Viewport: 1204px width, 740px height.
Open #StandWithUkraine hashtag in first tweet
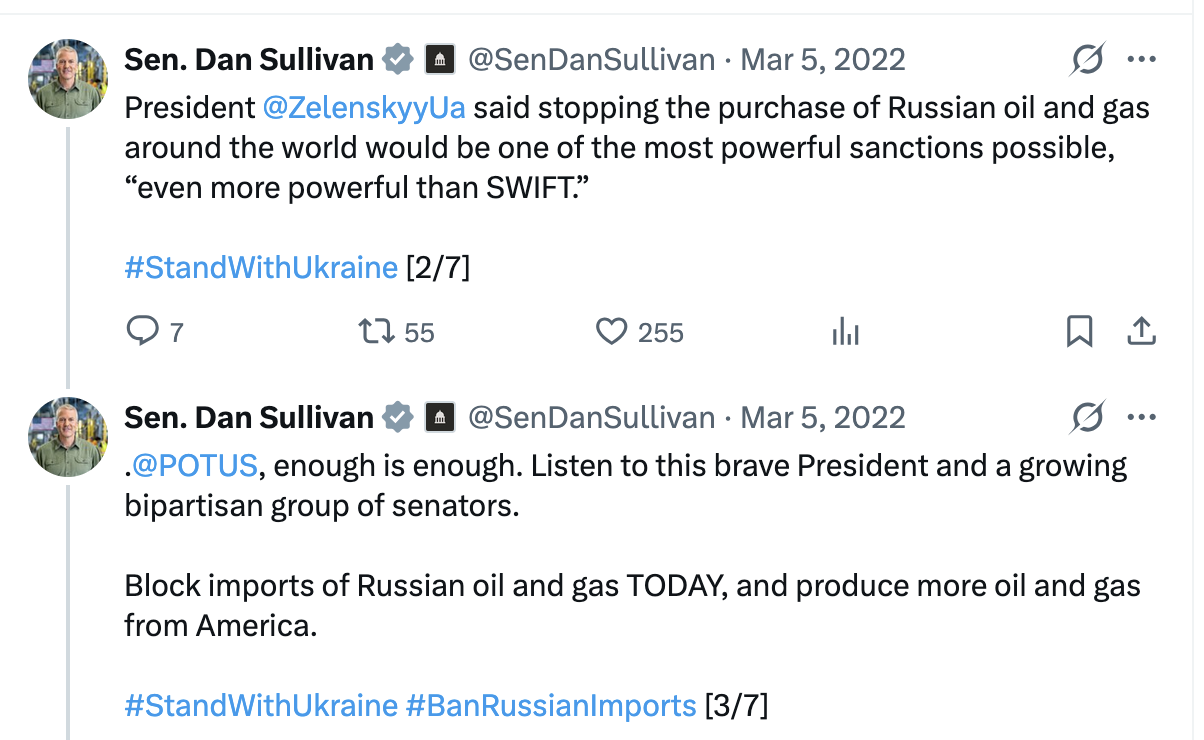click(261, 267)
